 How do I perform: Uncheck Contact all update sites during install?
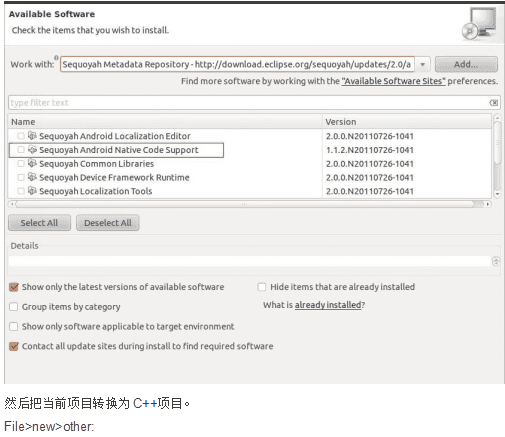point(14,346)
